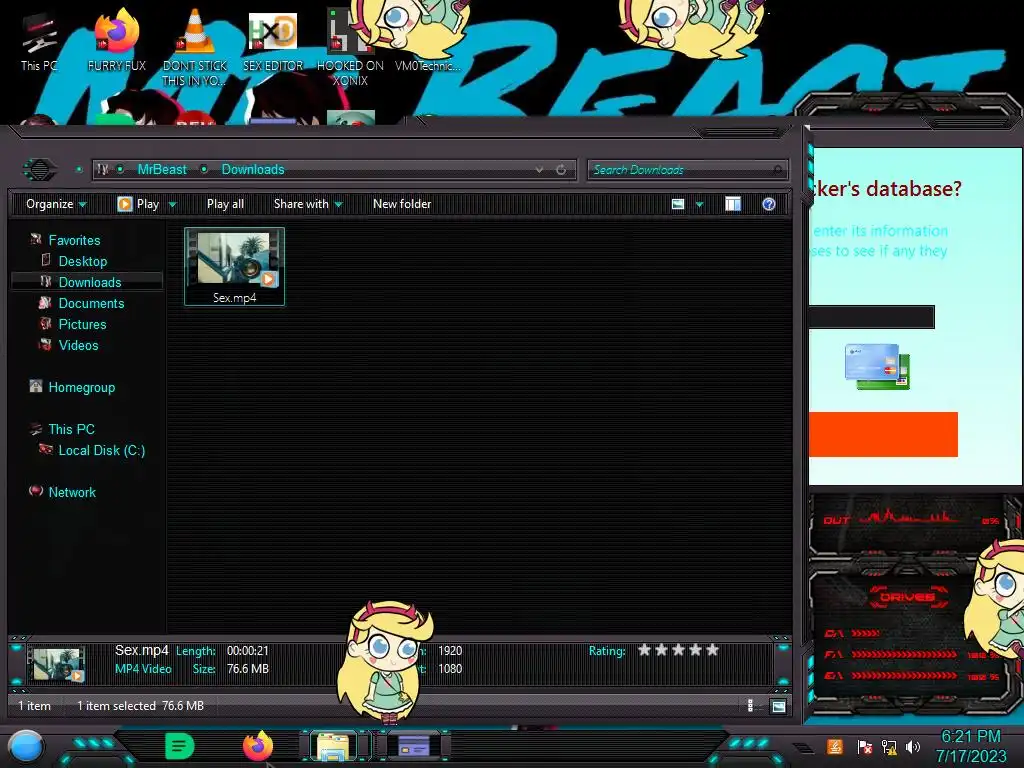Open File Explorer taskbar button
Screen dimensions: 1024x768
click(x=334, y=746)
